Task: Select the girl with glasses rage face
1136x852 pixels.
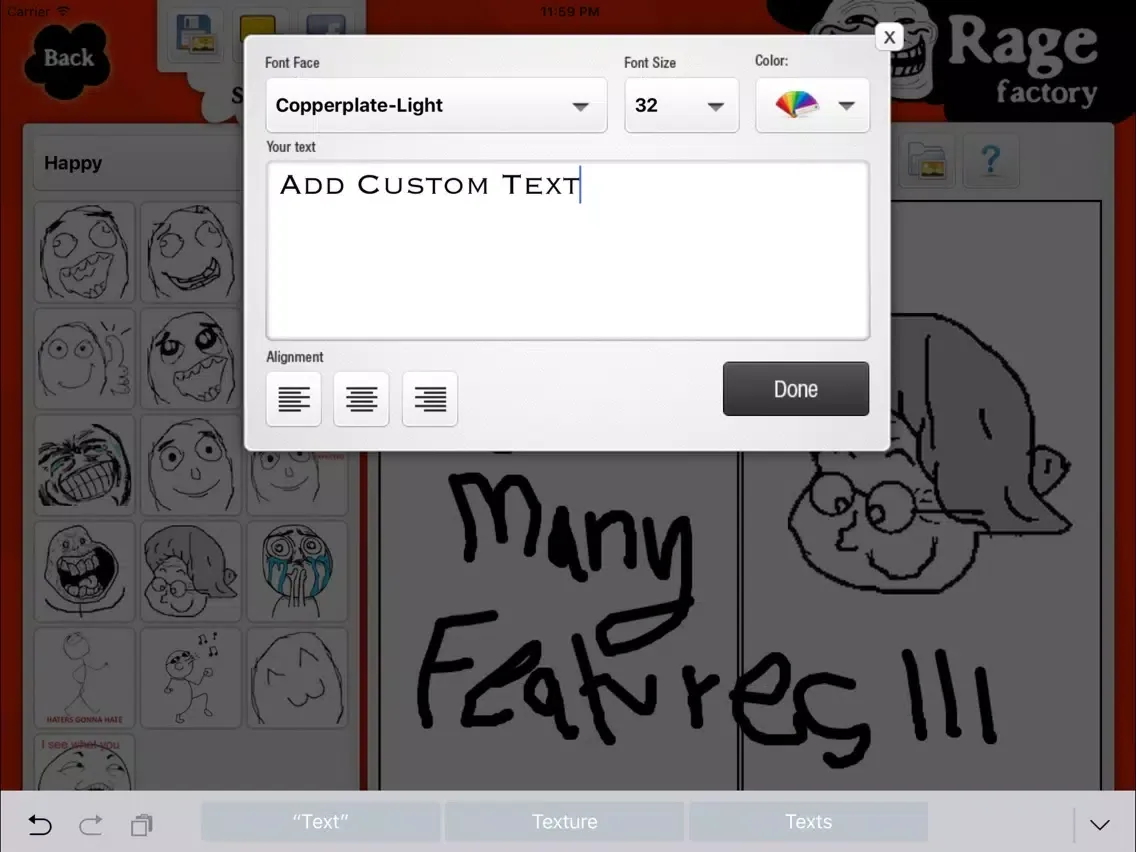Action: click(x=191, y=572)
